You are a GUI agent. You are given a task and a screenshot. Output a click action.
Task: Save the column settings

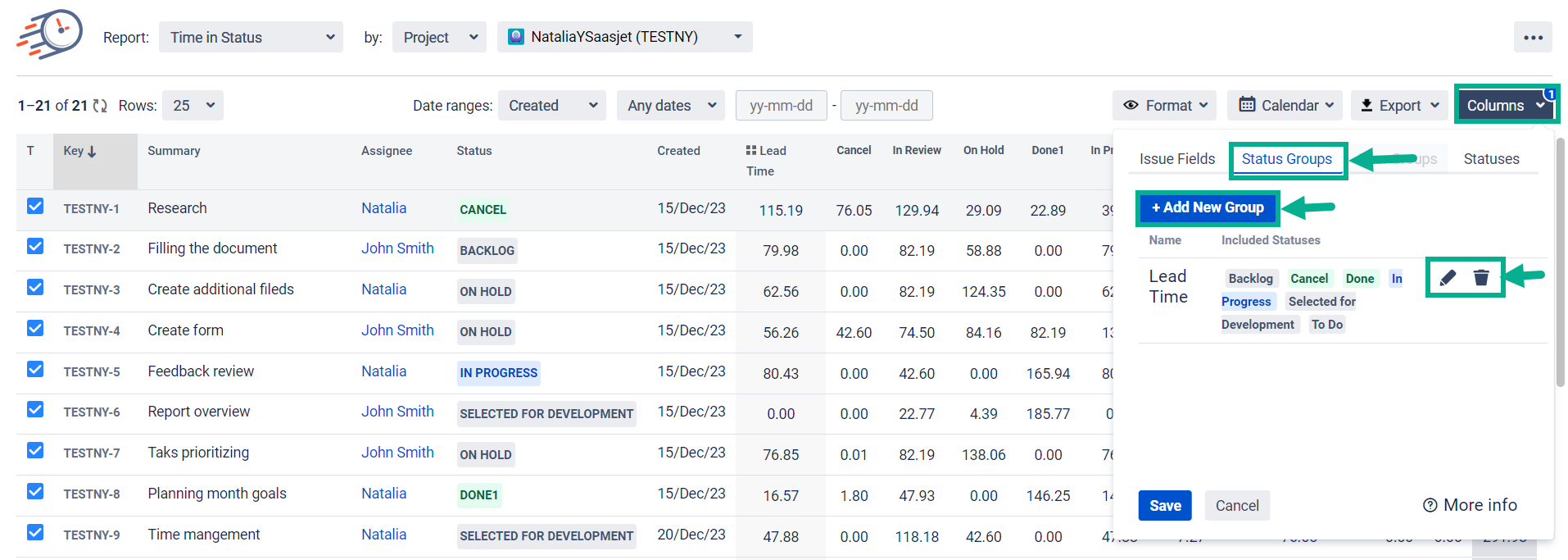pyautogui.click(x=1165, y=506)
